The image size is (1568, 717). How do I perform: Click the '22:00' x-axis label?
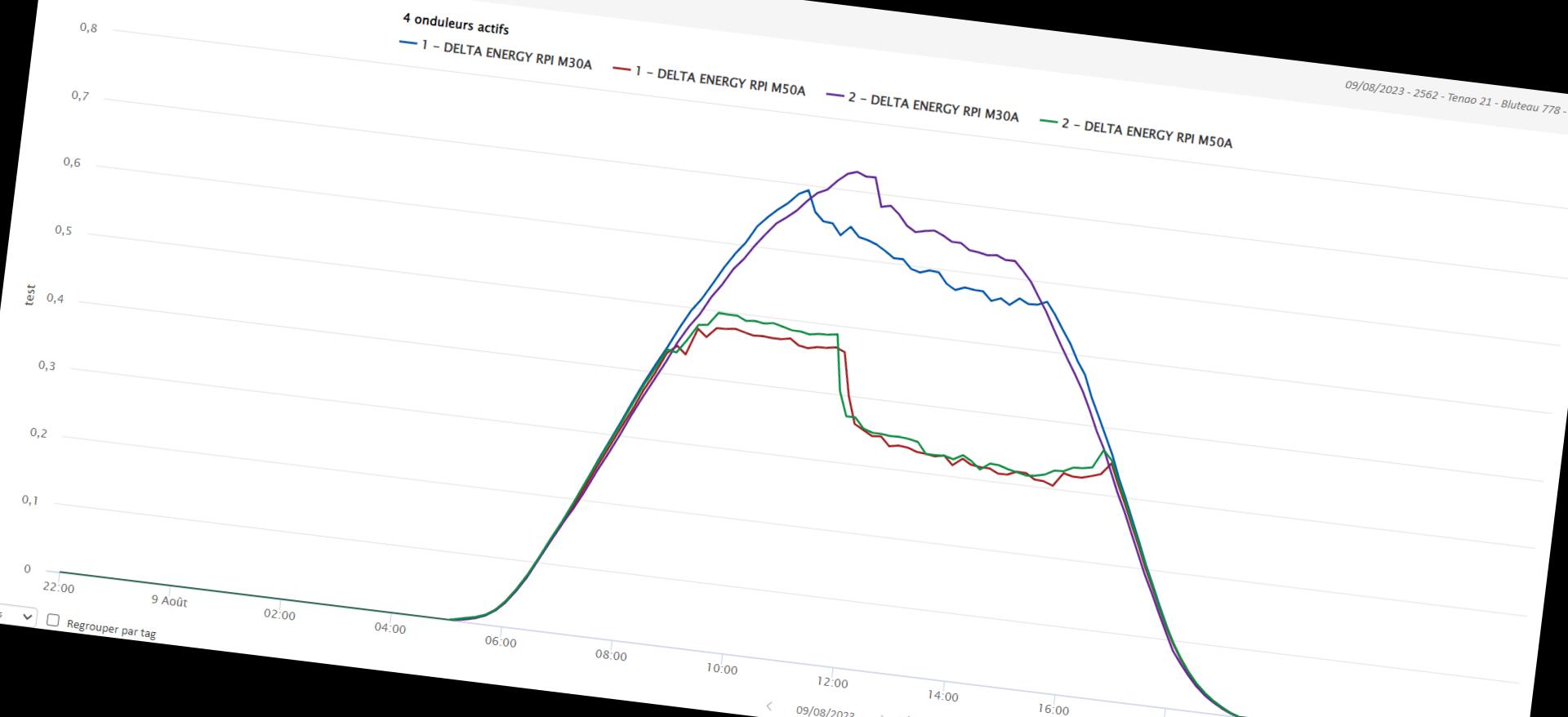[x=59, y=588]
